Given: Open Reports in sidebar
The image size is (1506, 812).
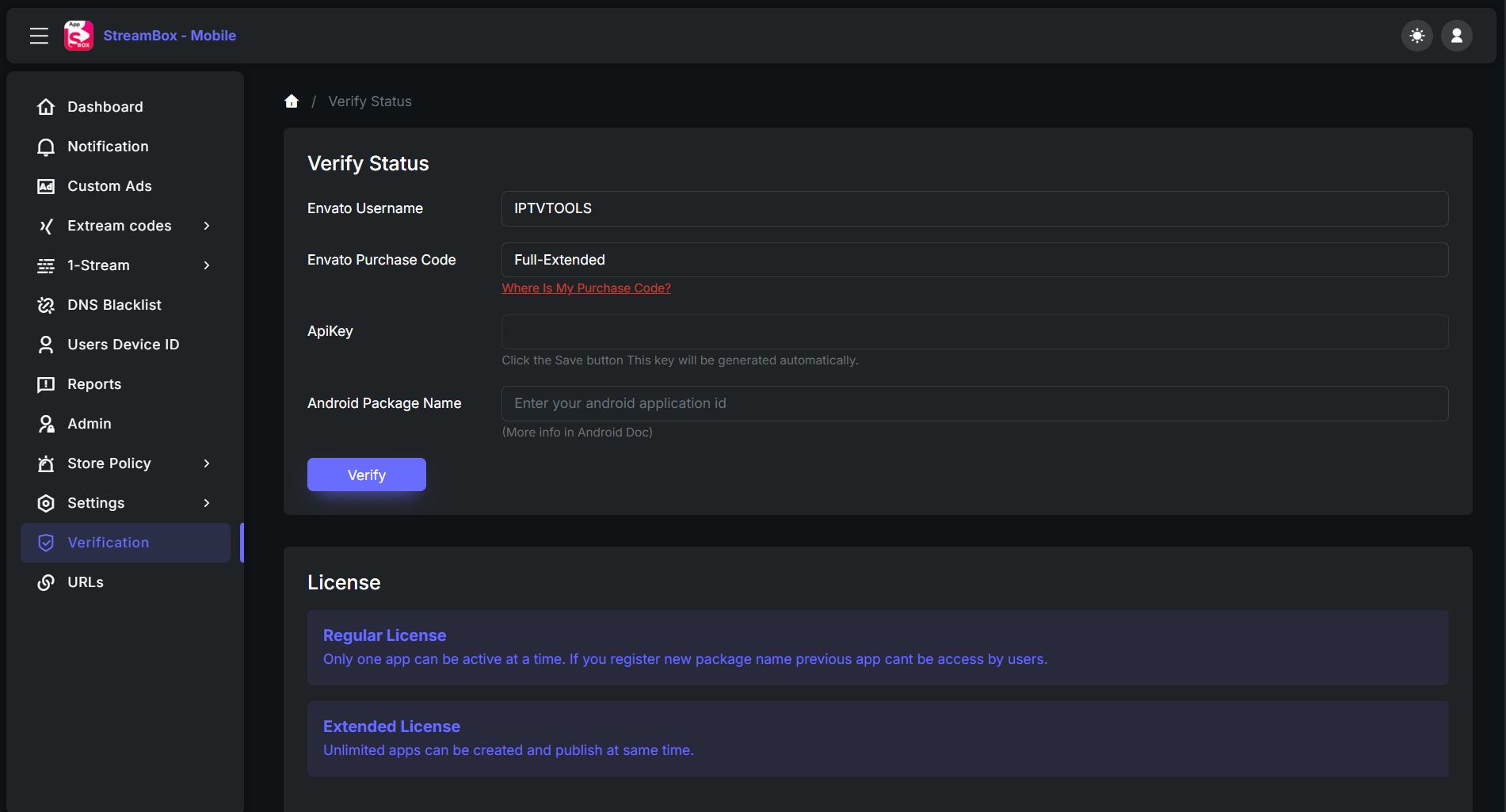Looking at the screenshot, I should click(x=125, y=384).
